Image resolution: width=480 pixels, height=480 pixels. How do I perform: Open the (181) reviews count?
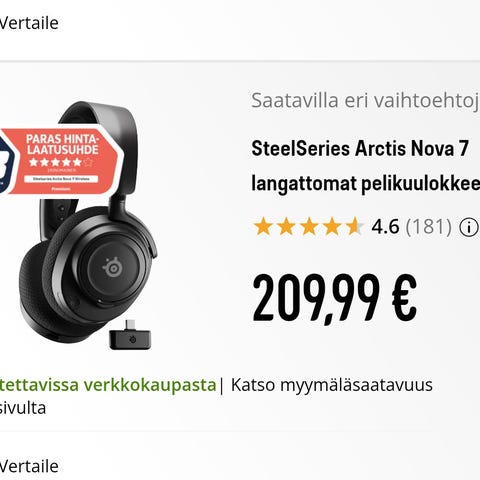click(429, 227)
